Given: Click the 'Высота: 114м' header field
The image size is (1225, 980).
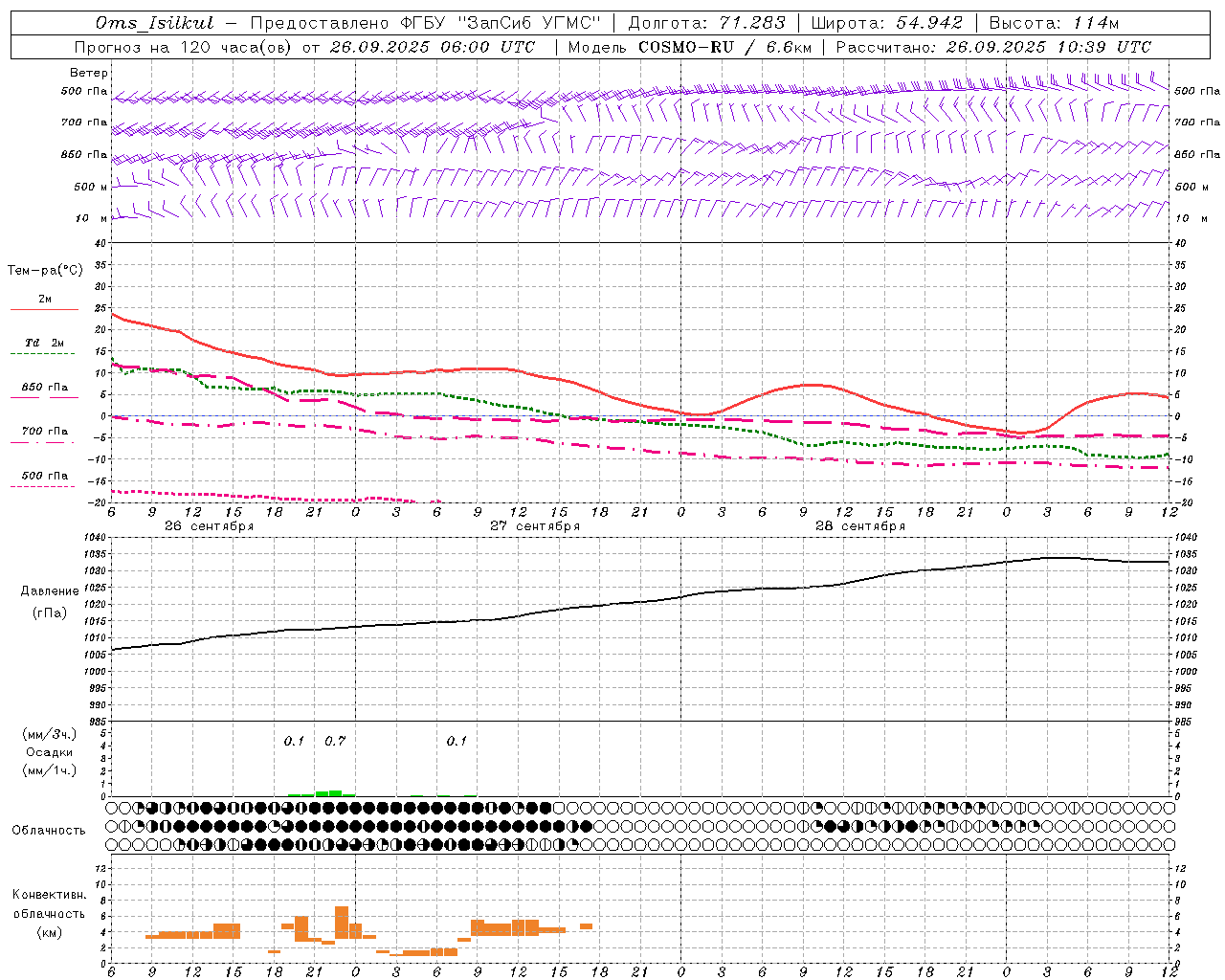Looking at the screenshot, I should tap(1054, 23).
